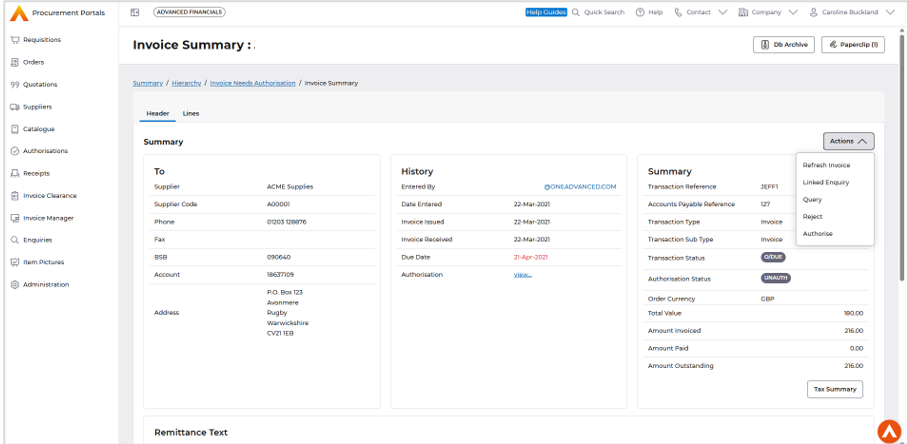Click transaction reference JEFF1
This screenshot has width=907, height=444.
click(769, 187)
